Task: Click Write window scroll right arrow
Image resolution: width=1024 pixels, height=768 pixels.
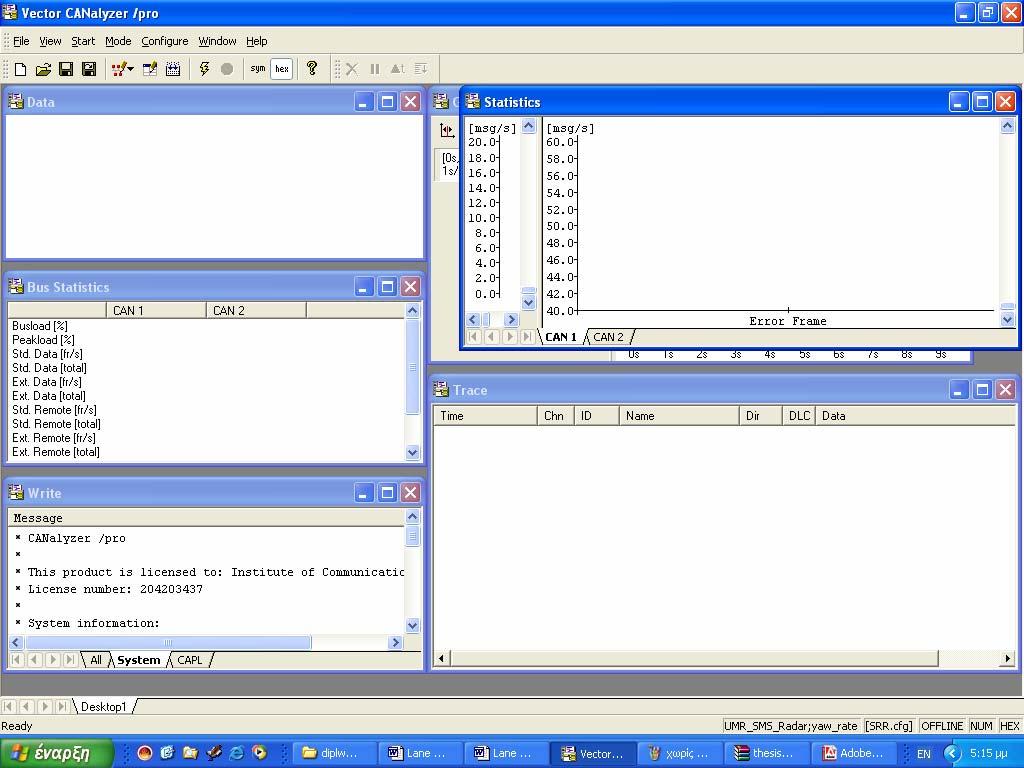Action: [394, 643]
